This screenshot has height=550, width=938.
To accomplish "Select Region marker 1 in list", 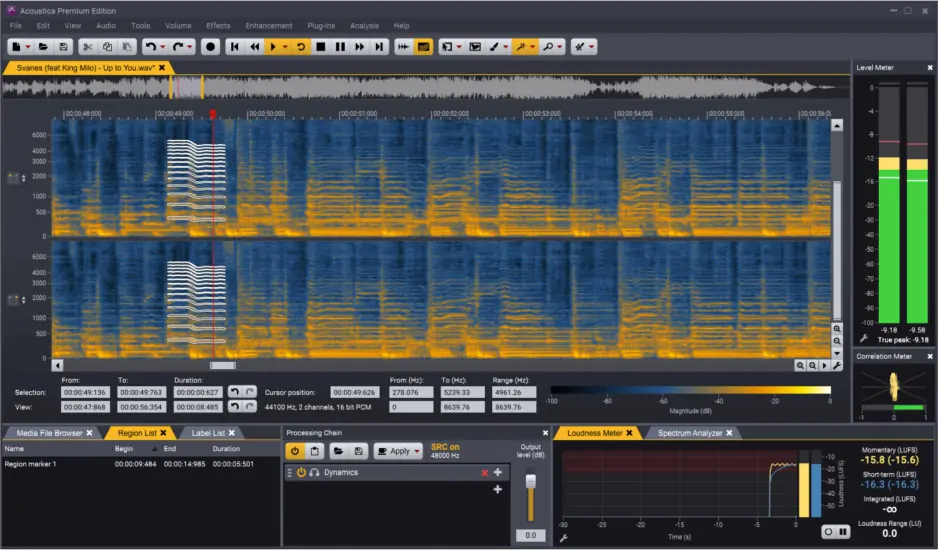I will 30,464.
